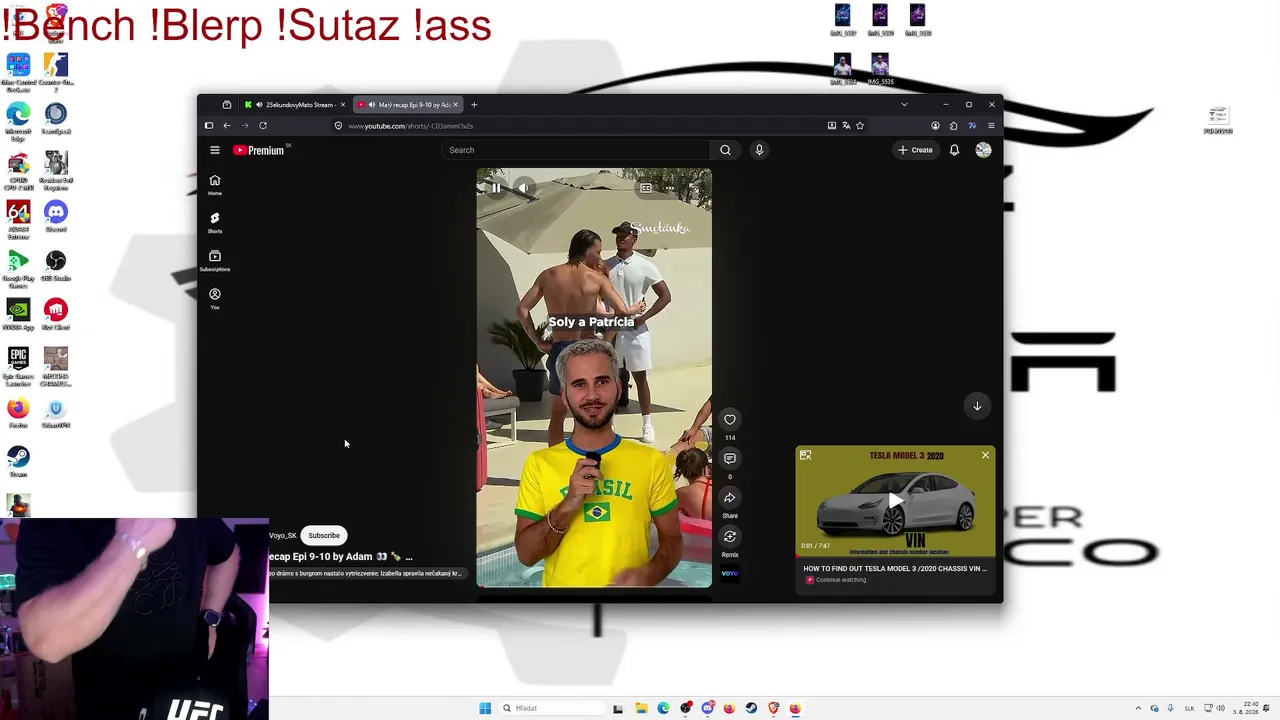Mute the 2SekundovyMato Stream tab audio
1280x720 pixels.
point(259,105)
